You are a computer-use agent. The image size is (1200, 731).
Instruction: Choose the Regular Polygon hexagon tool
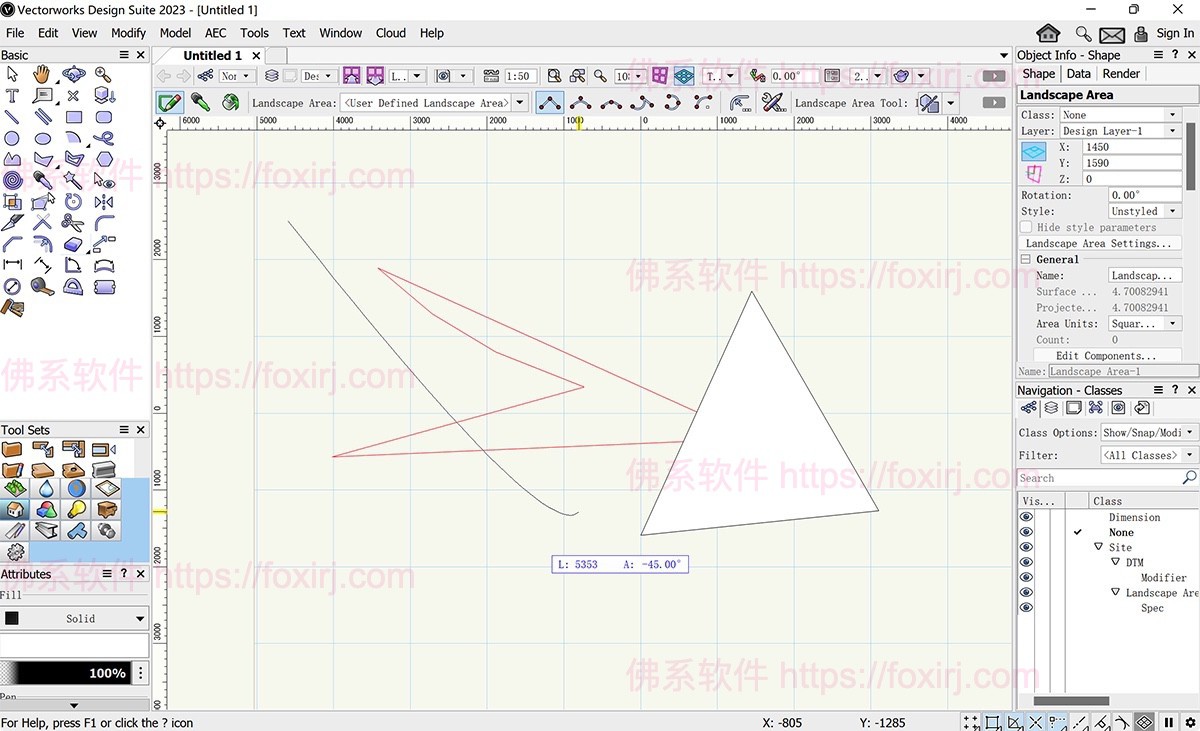(104, 159)
